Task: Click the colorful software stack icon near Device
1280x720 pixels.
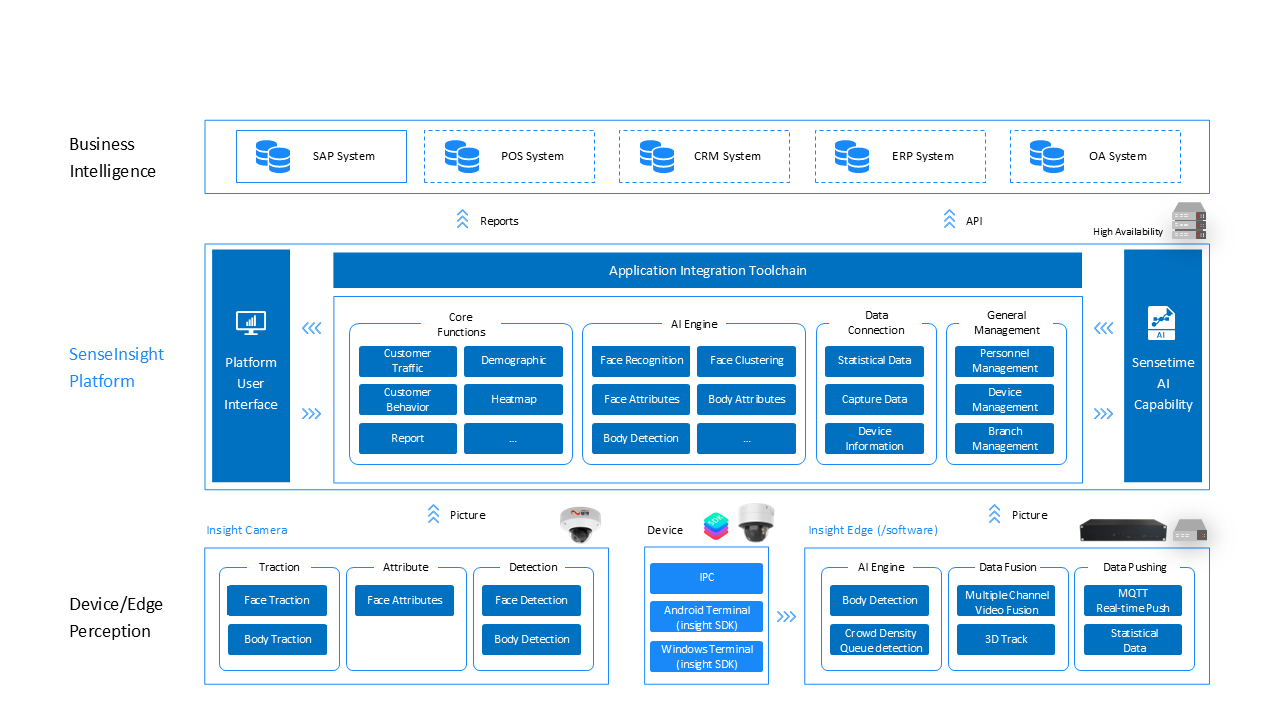Action: (716, 524)
